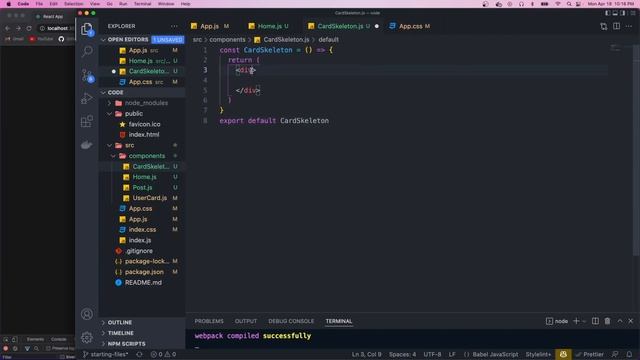This screenshot has height=360, width=640.
Task: Go to line via Ln 3, Col 9
Action: [x=367, y=354]
